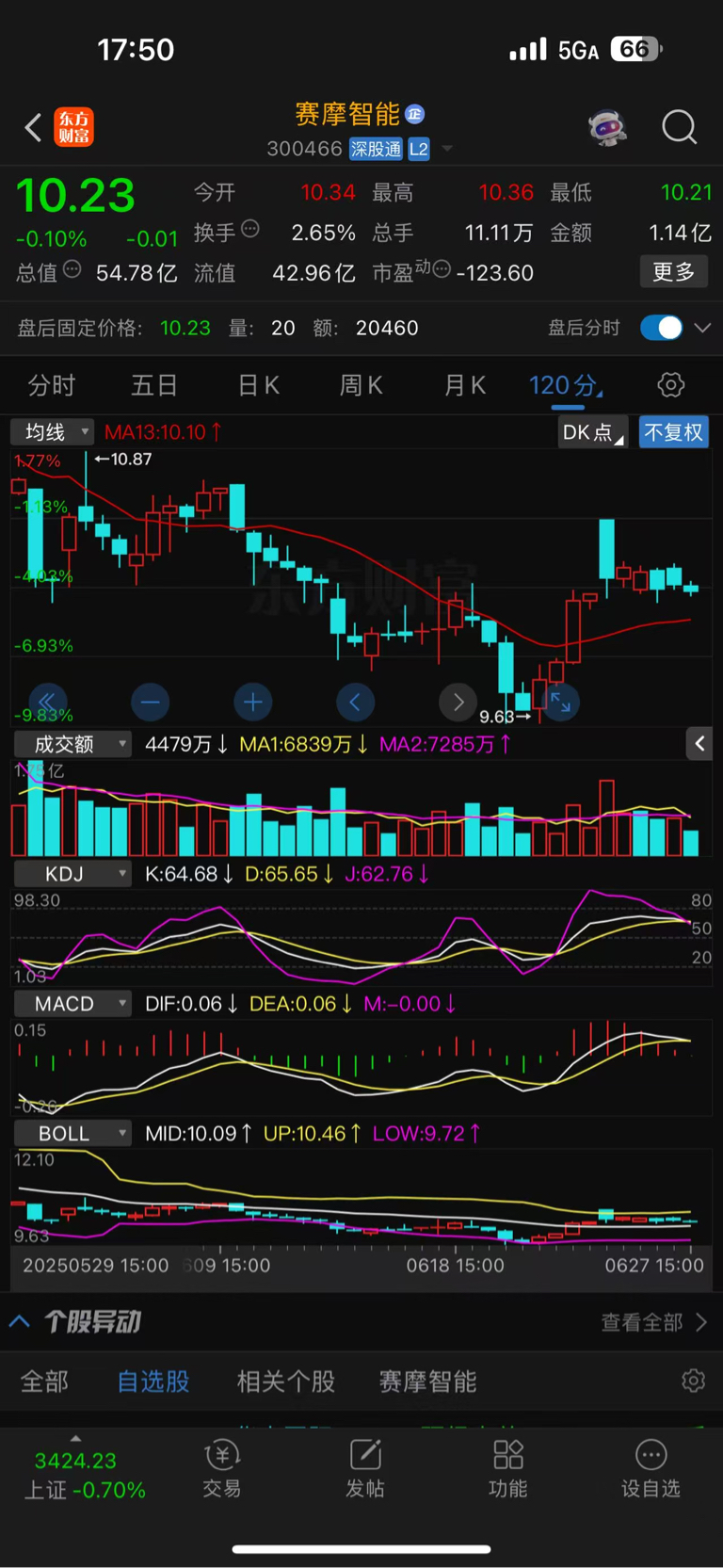Tap the search magnifier icon
Screen dimensions: 723x1568
coord(679,127)
